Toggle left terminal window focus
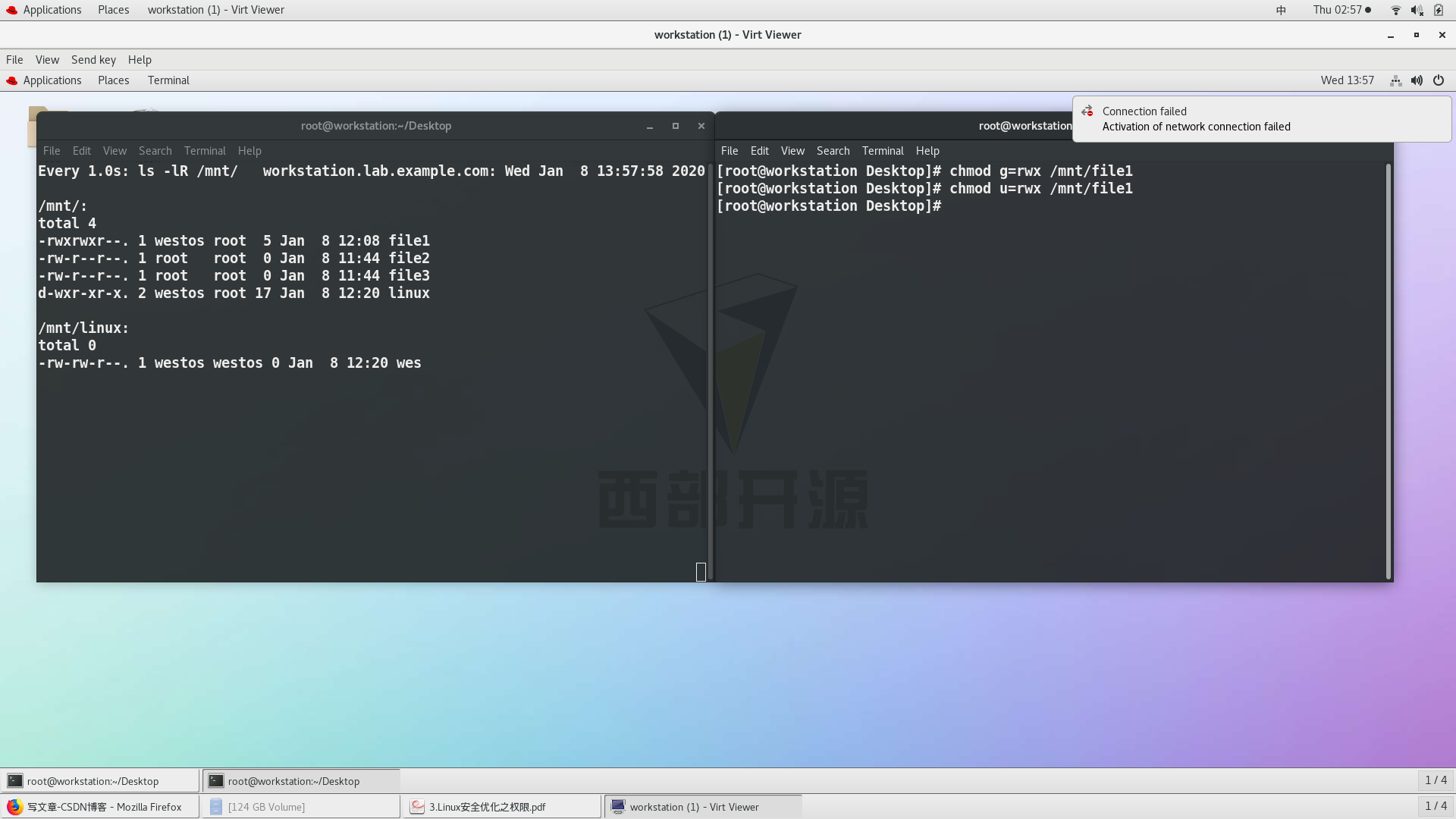The width and height of the screenshot is (1456, 819). 375,125
